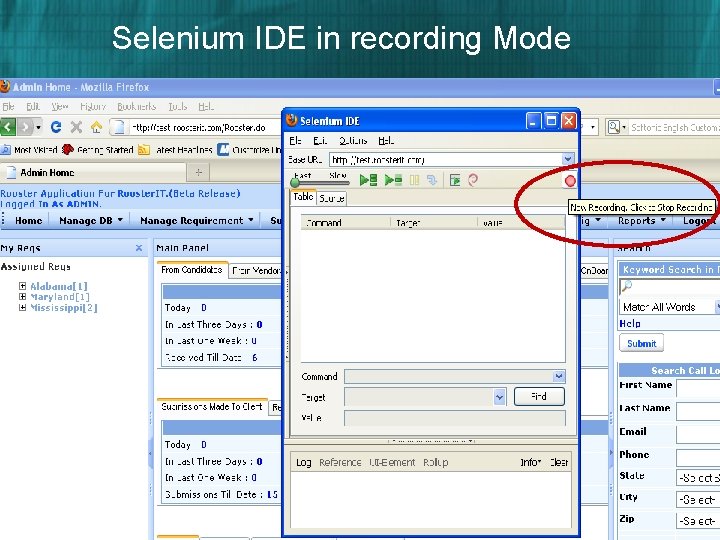Open Getting Started bookmark
The image size is (720, 540).
point(97,150)
